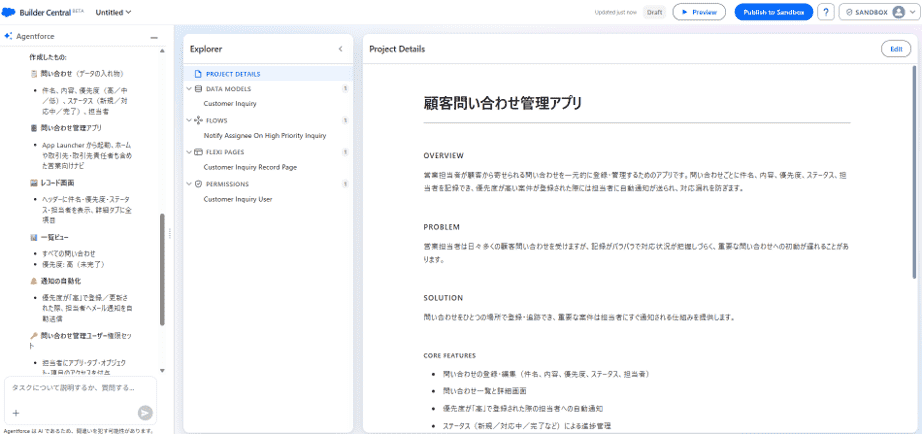Viewport: 922px width, 434px height.
Task: Click the Agentforce chat scrollbar thumb
Action: [x=162, y=269]
